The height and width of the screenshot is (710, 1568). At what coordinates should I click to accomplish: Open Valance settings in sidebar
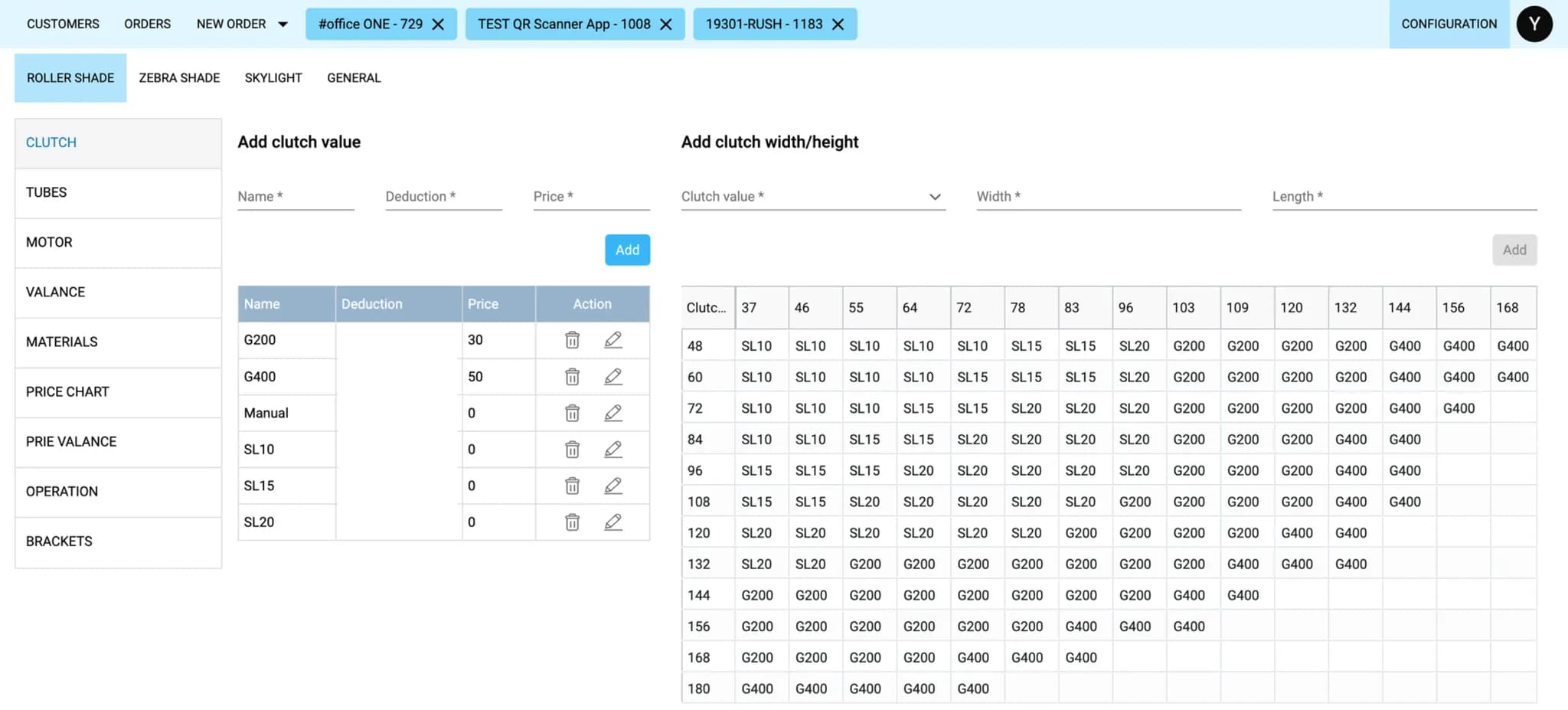pos(118,293)
